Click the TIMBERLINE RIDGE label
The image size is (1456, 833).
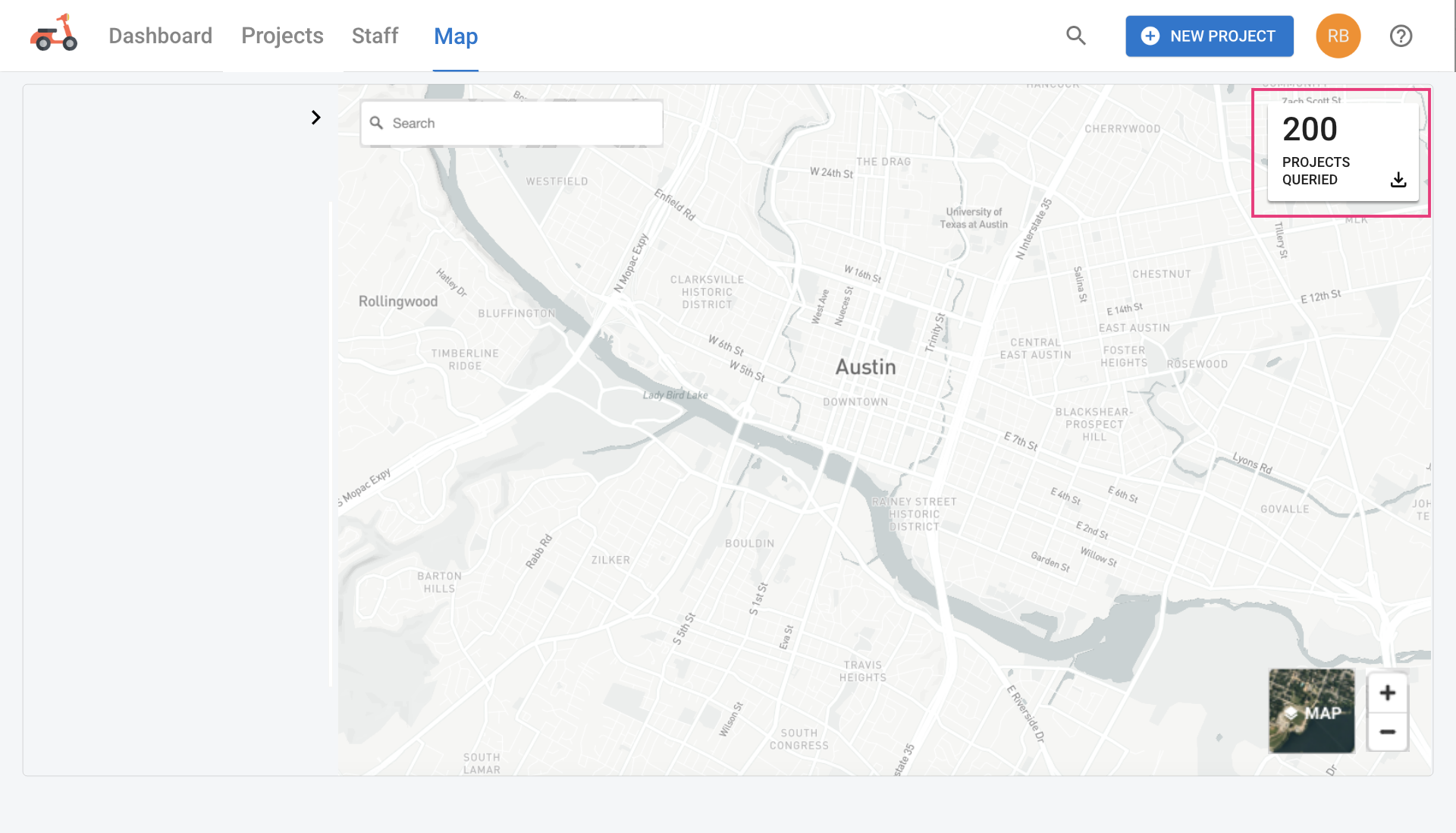coord(465,360)
